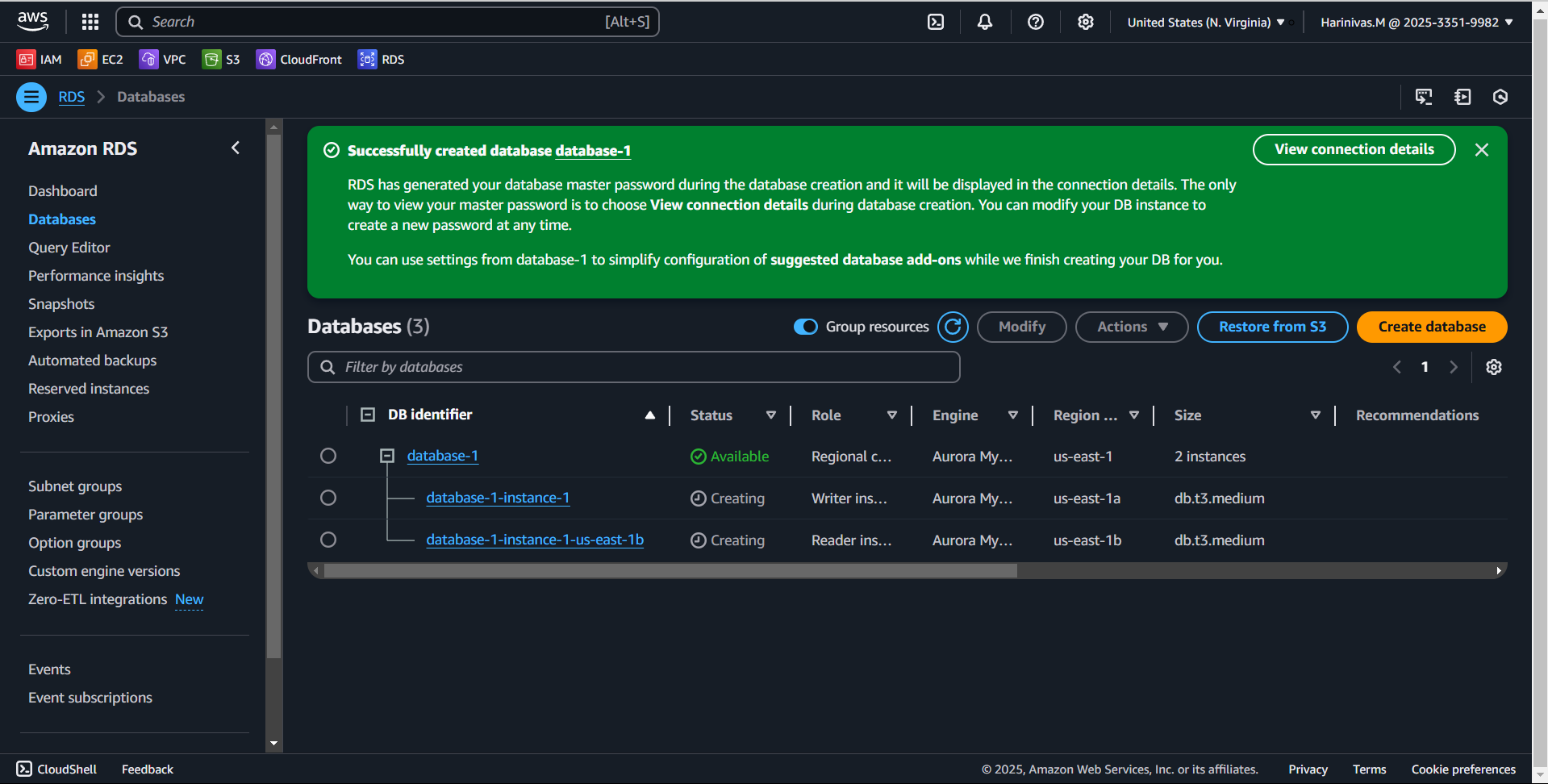1548x784 pixels.
Task: Toggle Group resources switch
Action: pos(806,327)
